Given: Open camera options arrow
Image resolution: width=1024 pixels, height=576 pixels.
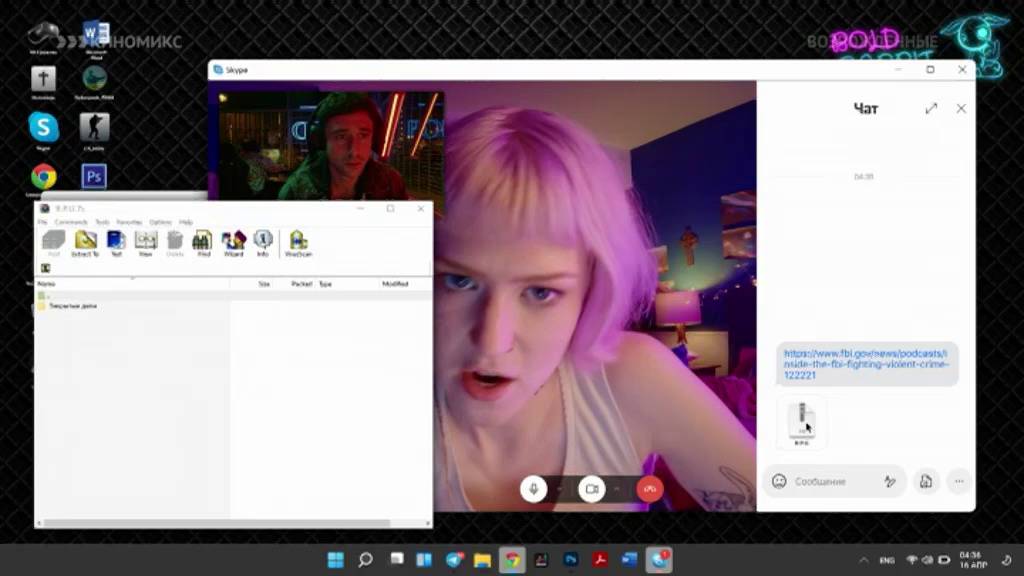Looking at the screenshot, I should [x=617, y=488].
